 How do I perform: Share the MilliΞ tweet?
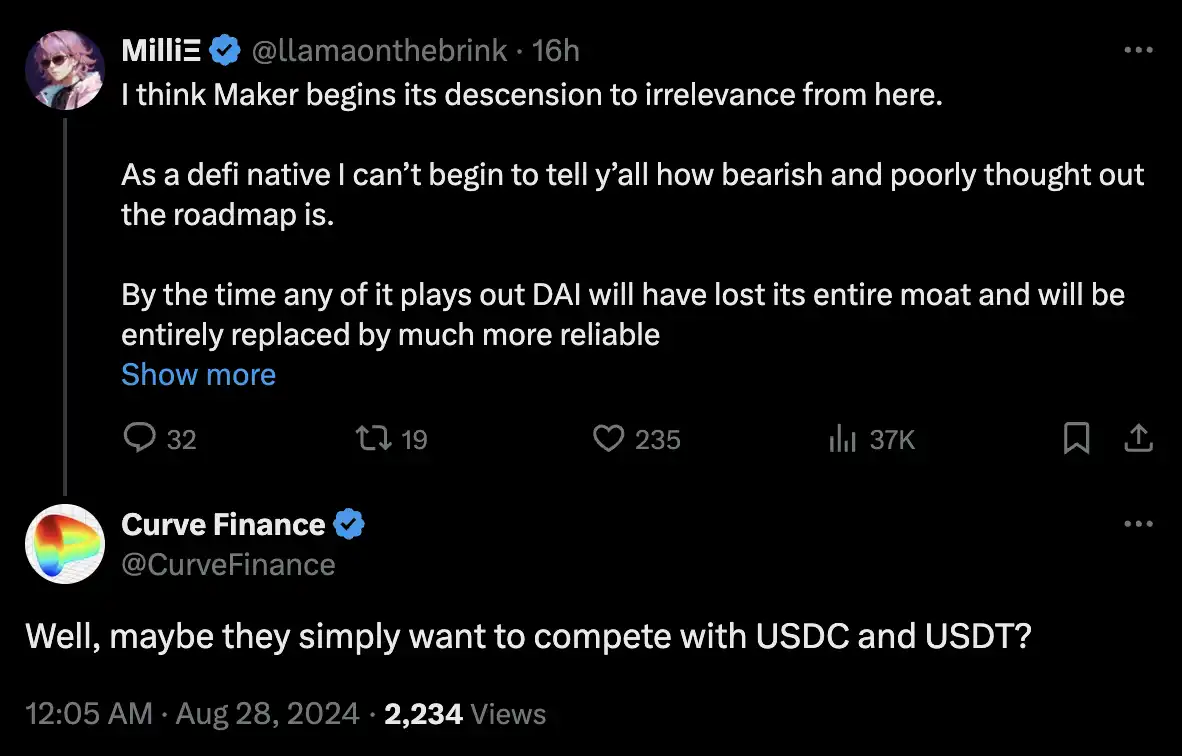point(1139,438)
